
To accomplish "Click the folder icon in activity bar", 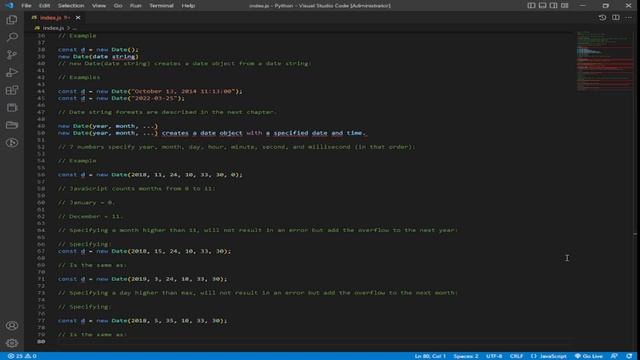I will [x=12, y=125].
